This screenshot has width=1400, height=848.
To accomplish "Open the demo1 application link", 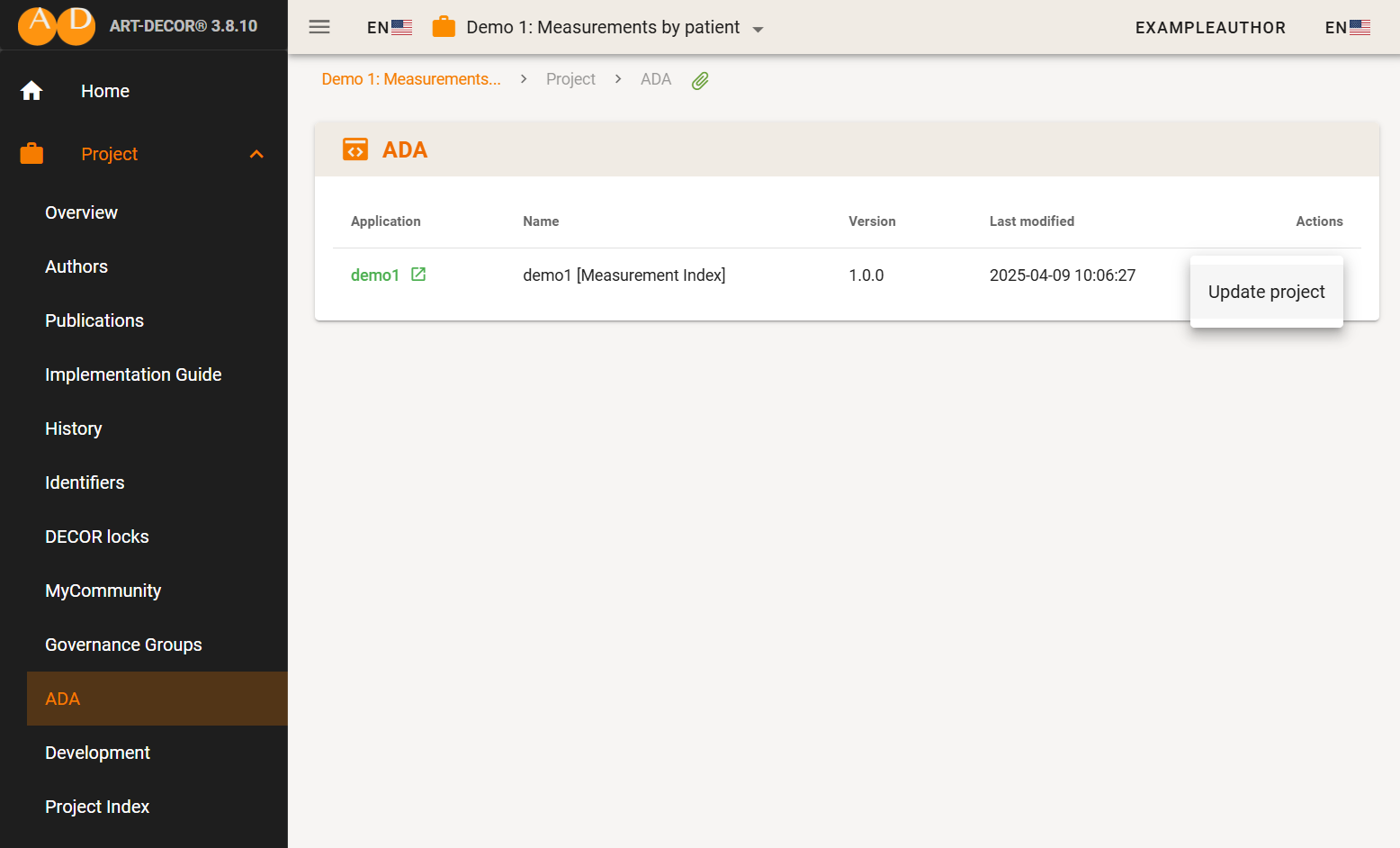I will (374, 275).
